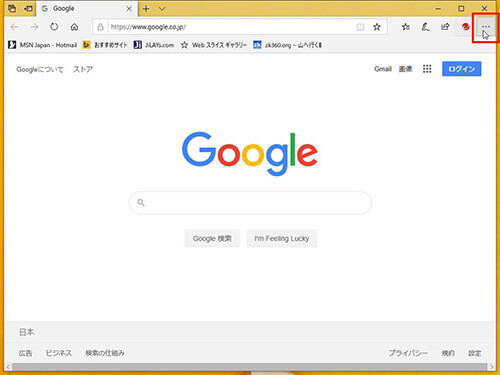Open the 検索の仕組み footer link
The height and width of the screenshot is (375, 500).
click(105, 353)
